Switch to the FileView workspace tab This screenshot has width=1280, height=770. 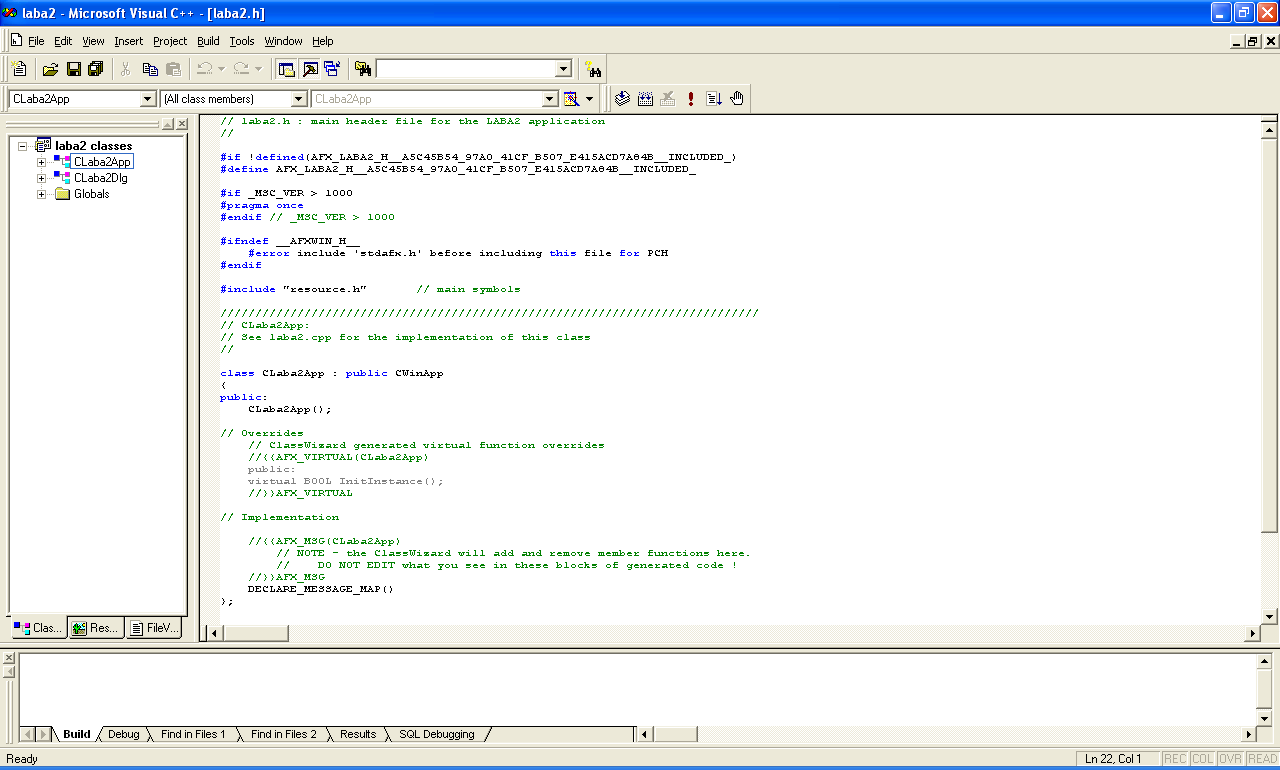(154, 628)
